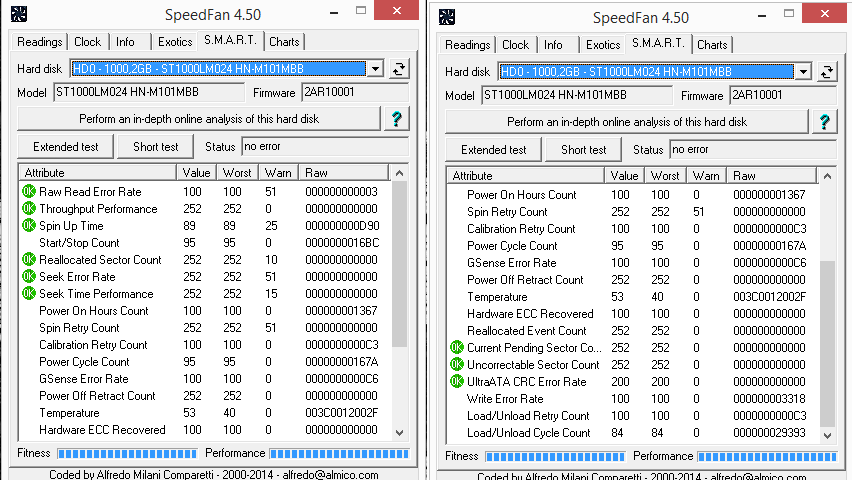Open the Clock tab in right window
The height and width of the screenshot is (480, 852).
[515, 45]
